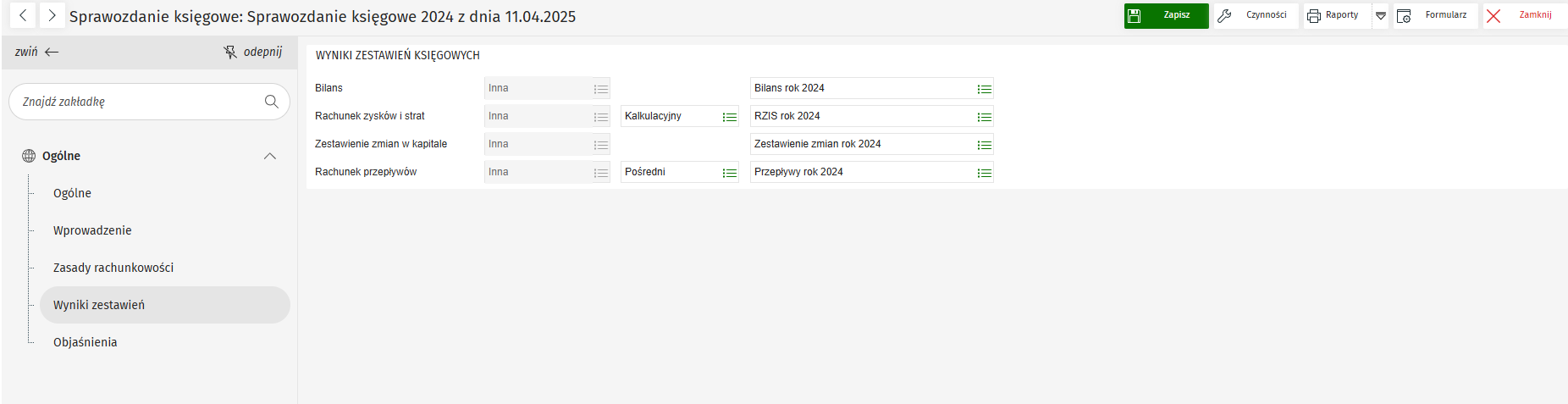The image size is (1568, 404).
Task: Select Wprowadzenie in the sidebar
Action: pos(92,230)
